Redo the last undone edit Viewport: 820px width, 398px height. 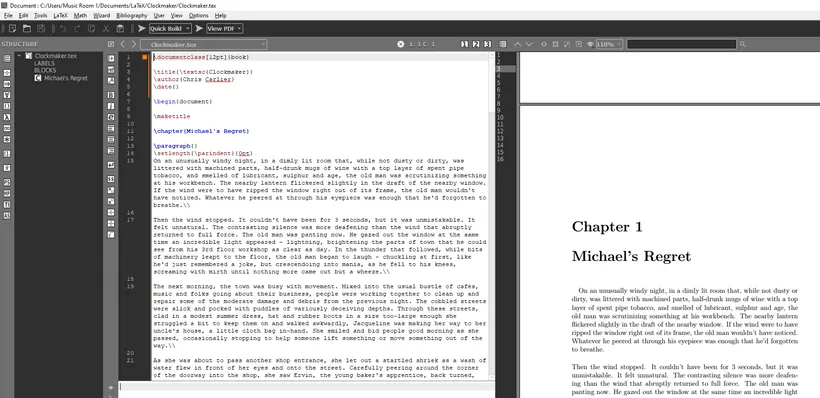tap(77, 28)
